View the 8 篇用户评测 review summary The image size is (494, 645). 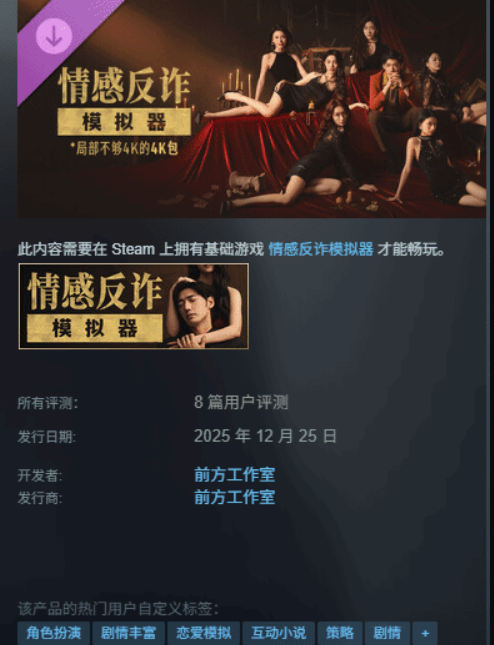point(241,402)
